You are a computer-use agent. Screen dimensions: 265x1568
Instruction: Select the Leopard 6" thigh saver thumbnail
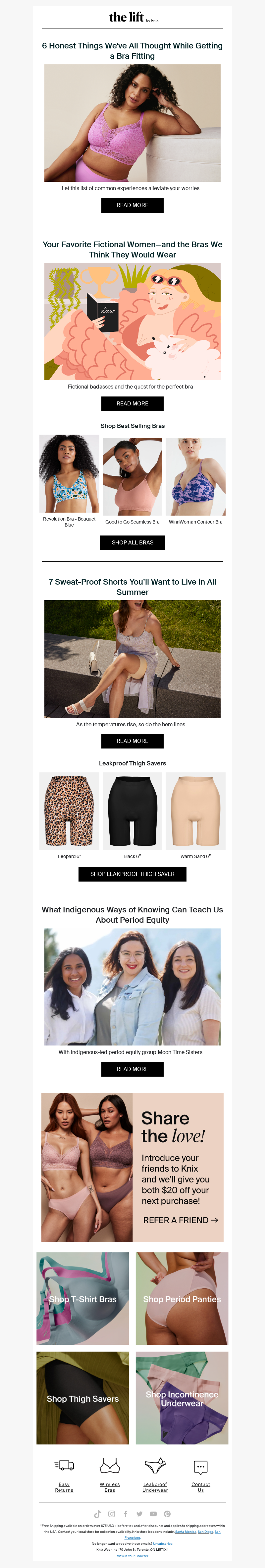point(69,811)
